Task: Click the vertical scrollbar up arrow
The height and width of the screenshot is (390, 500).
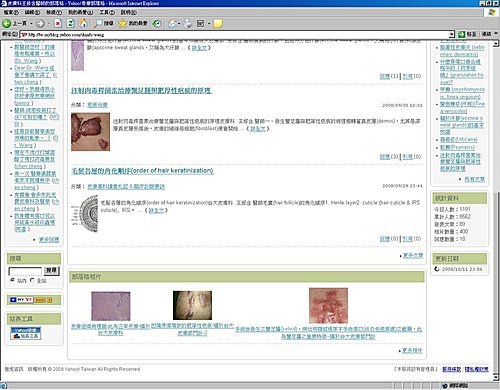Action: (496, 44)
